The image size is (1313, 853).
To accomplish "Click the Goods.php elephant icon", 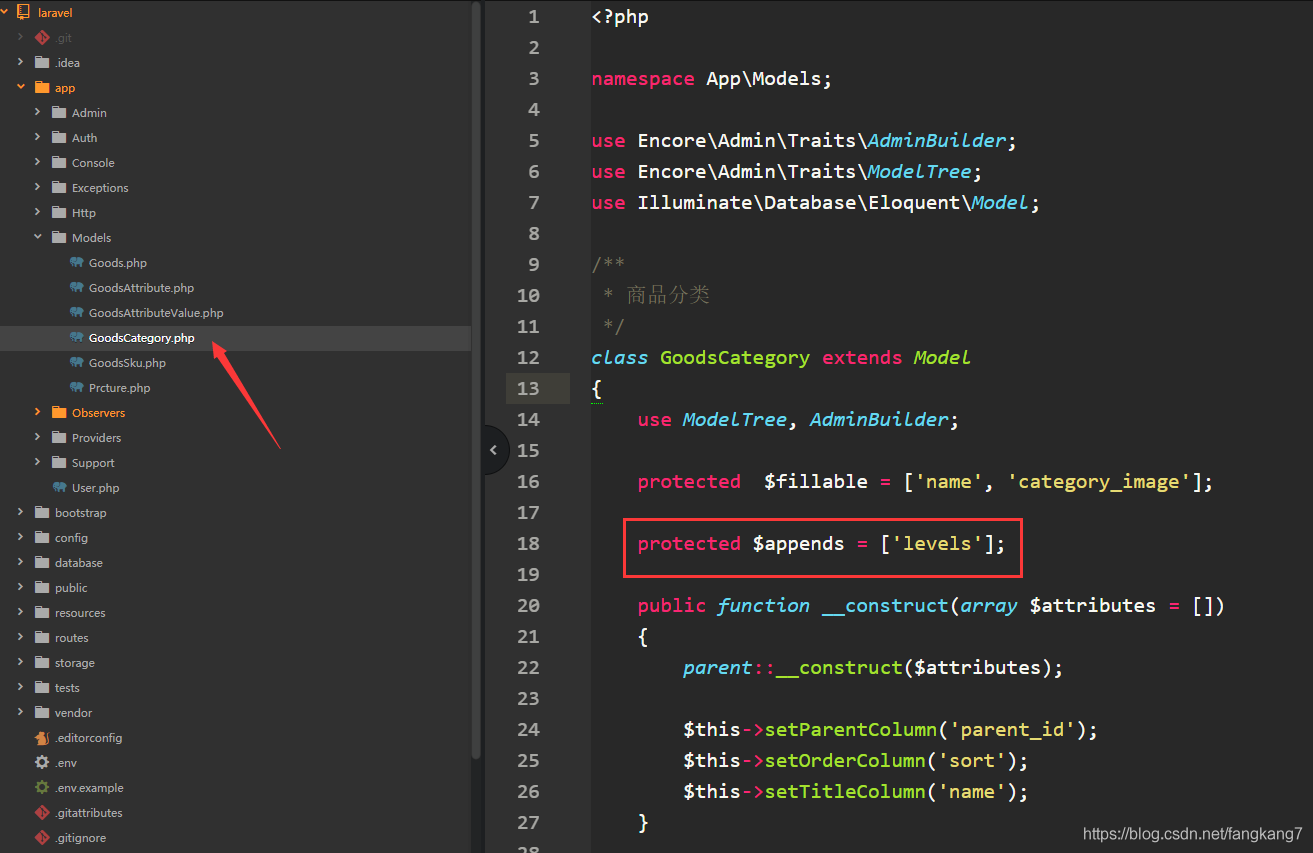I will click(x=77, y=263).
